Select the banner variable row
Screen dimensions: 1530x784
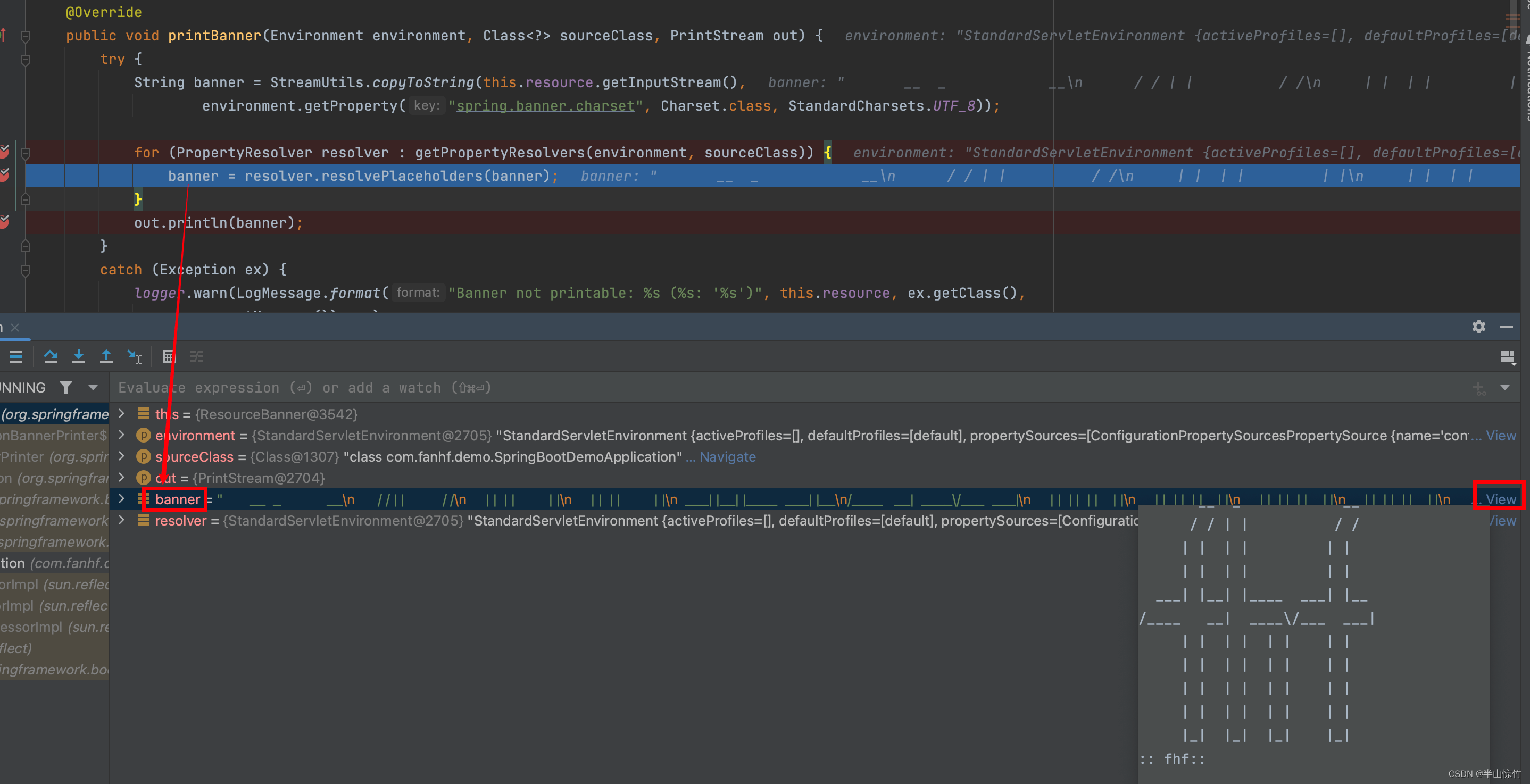pos(814,499)
